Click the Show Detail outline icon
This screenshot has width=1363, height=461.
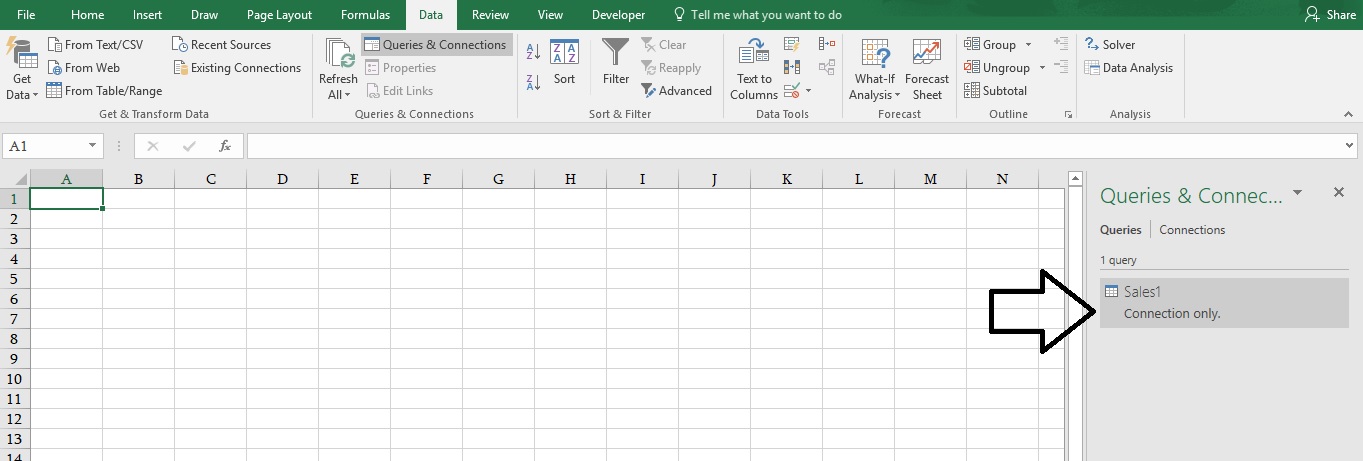click(1061, 44)
